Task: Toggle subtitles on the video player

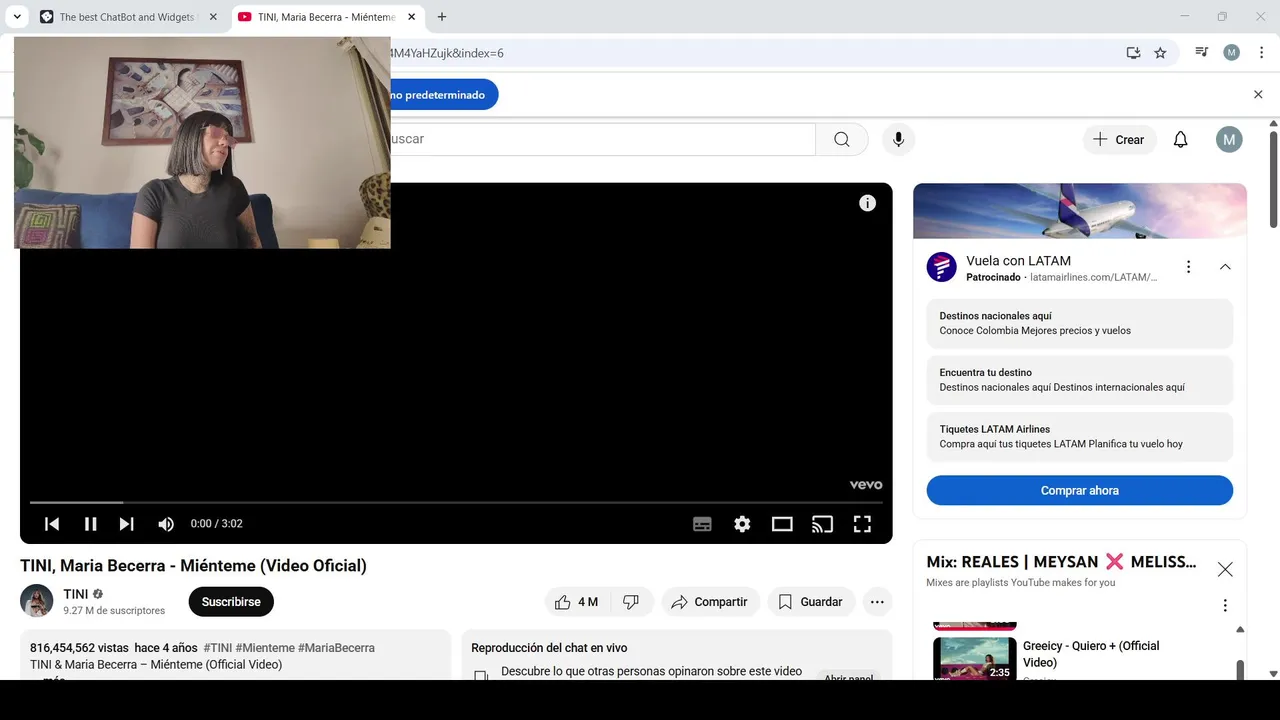Action: pos(702,524)
